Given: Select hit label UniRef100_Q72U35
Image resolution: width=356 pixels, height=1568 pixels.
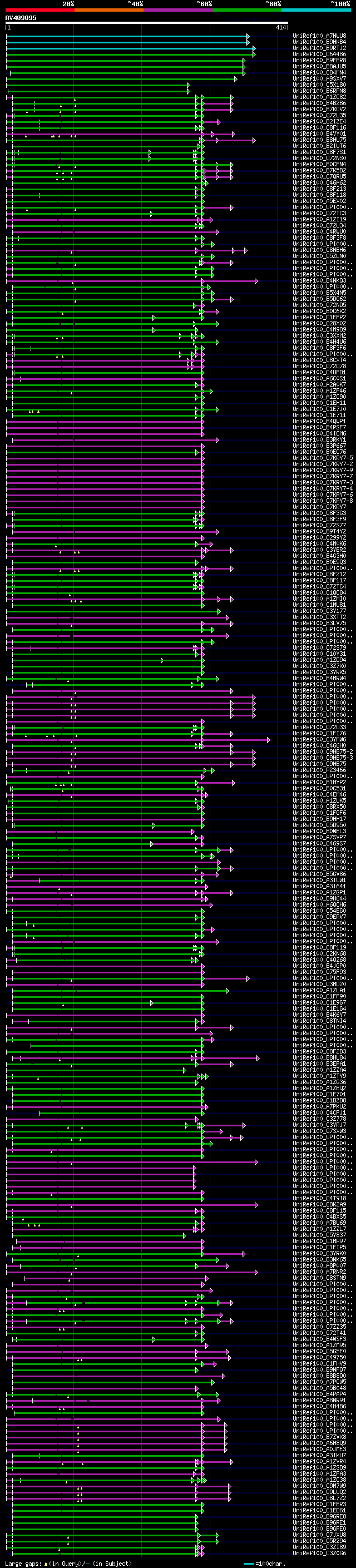Looking at the screenshot, I should coord(319,115).
